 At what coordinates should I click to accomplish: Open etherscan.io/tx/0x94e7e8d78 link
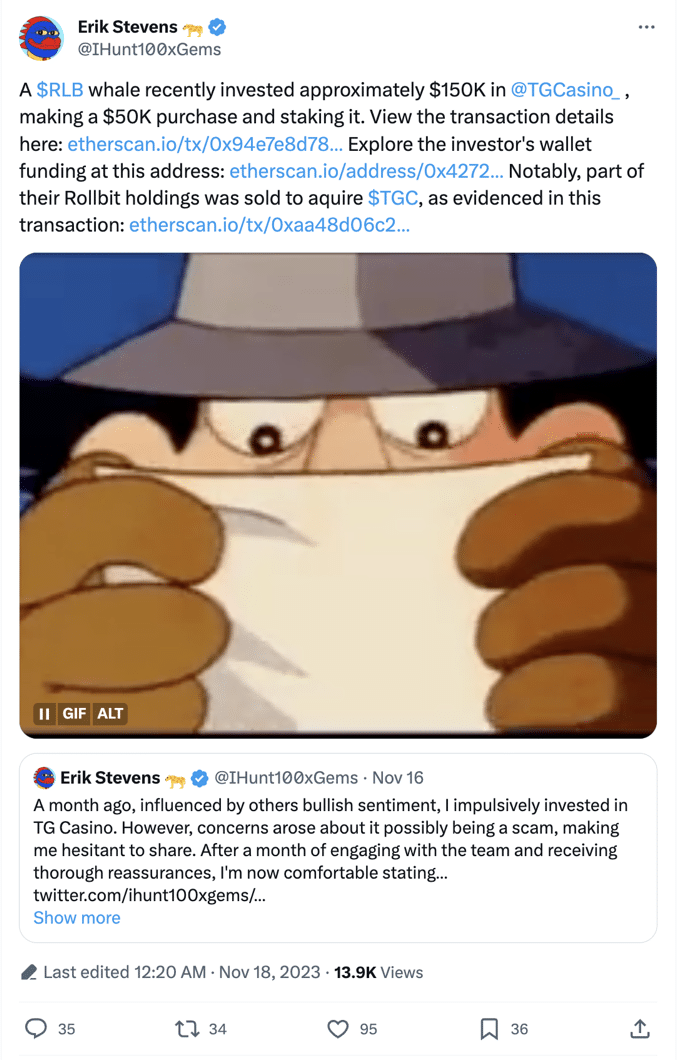[x=205, y=144]
